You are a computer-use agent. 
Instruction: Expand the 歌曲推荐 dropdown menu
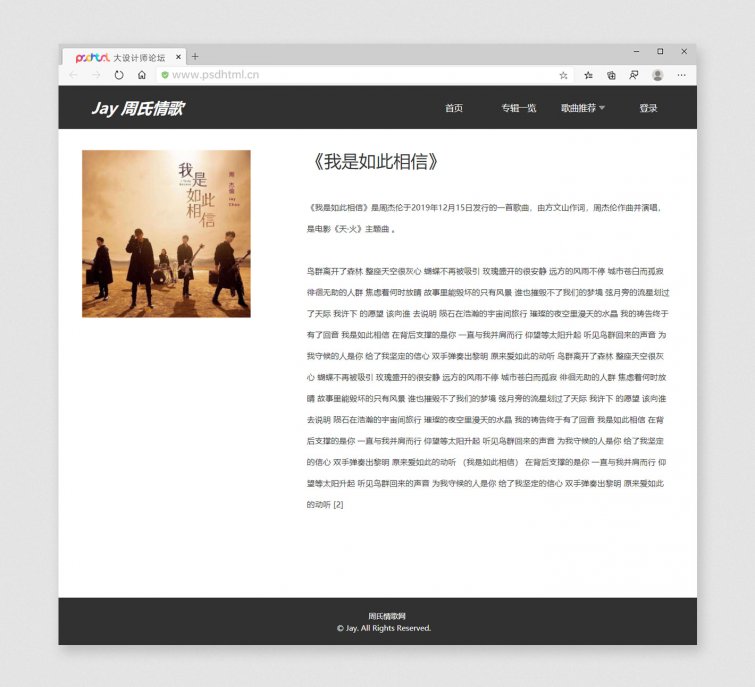pyautogui.click(x=583, y=108)
